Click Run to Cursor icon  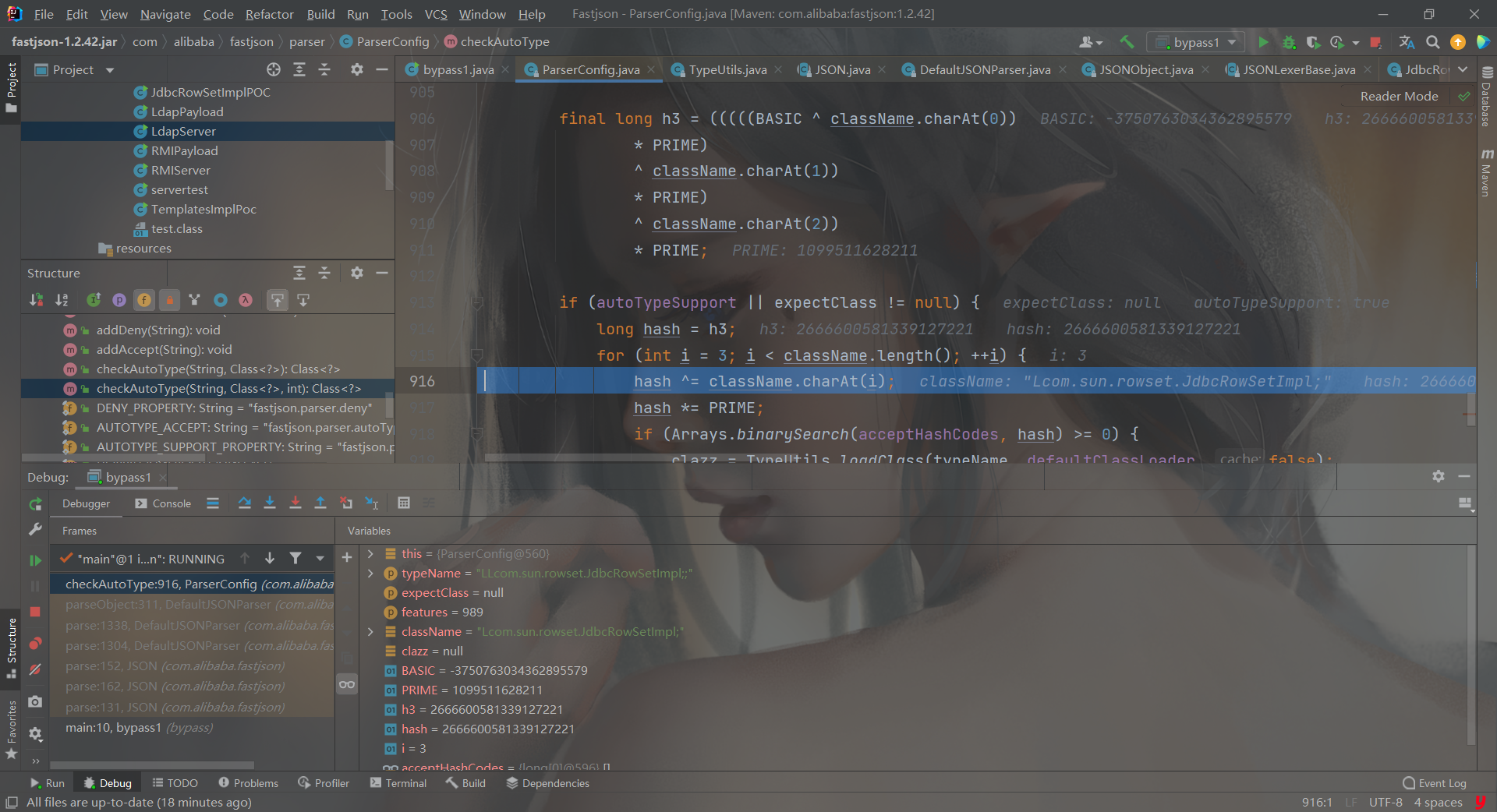(372, 503)
